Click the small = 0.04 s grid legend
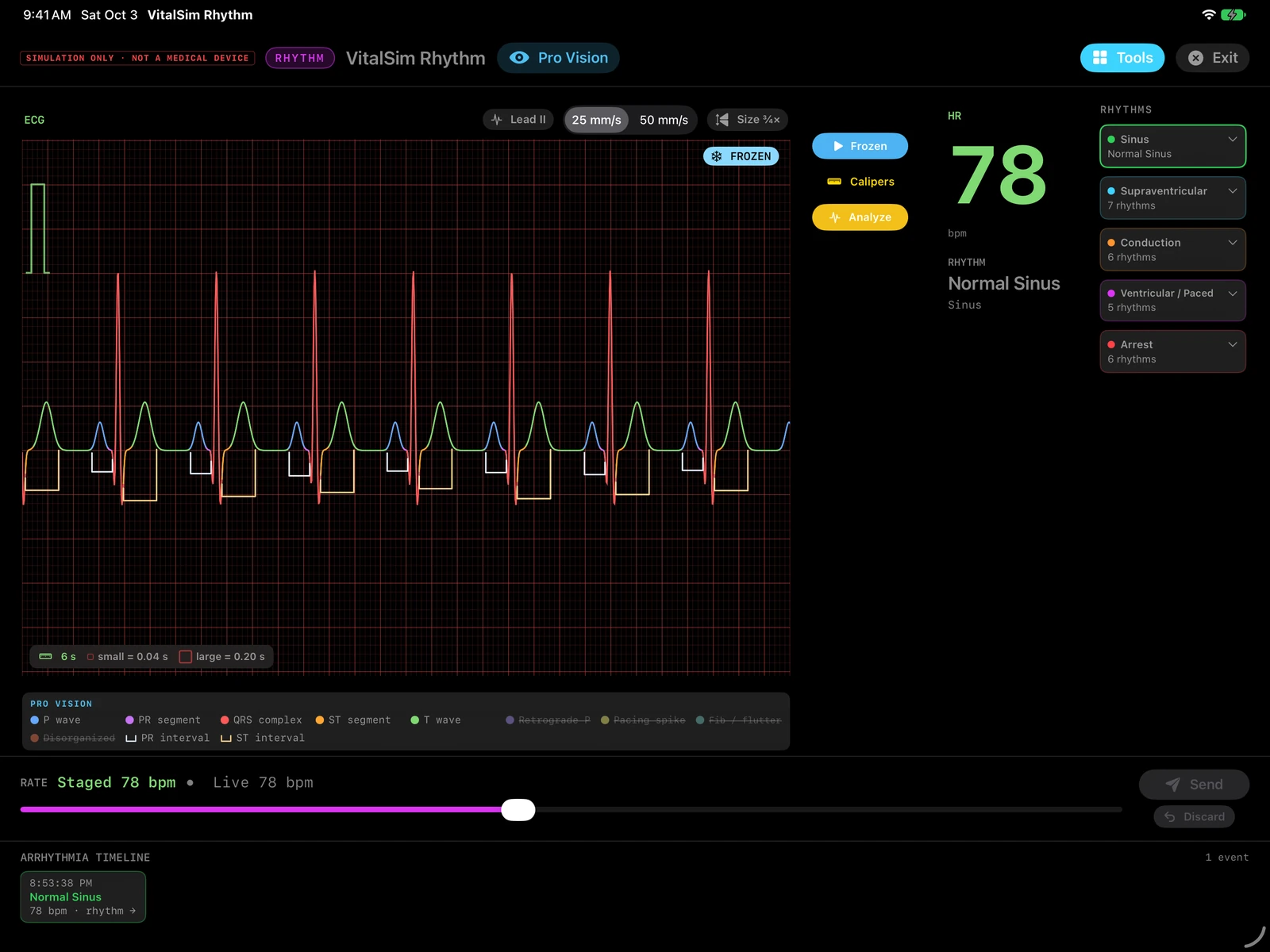This screenshot has height=952, width=1270. (128, 657)
